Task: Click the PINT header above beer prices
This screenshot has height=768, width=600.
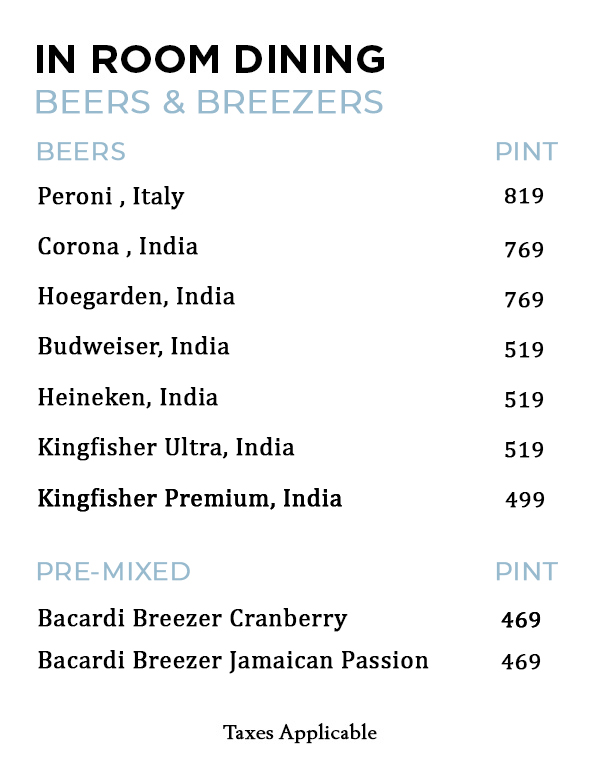Action: pyautogui.click(x=526, y=152)
